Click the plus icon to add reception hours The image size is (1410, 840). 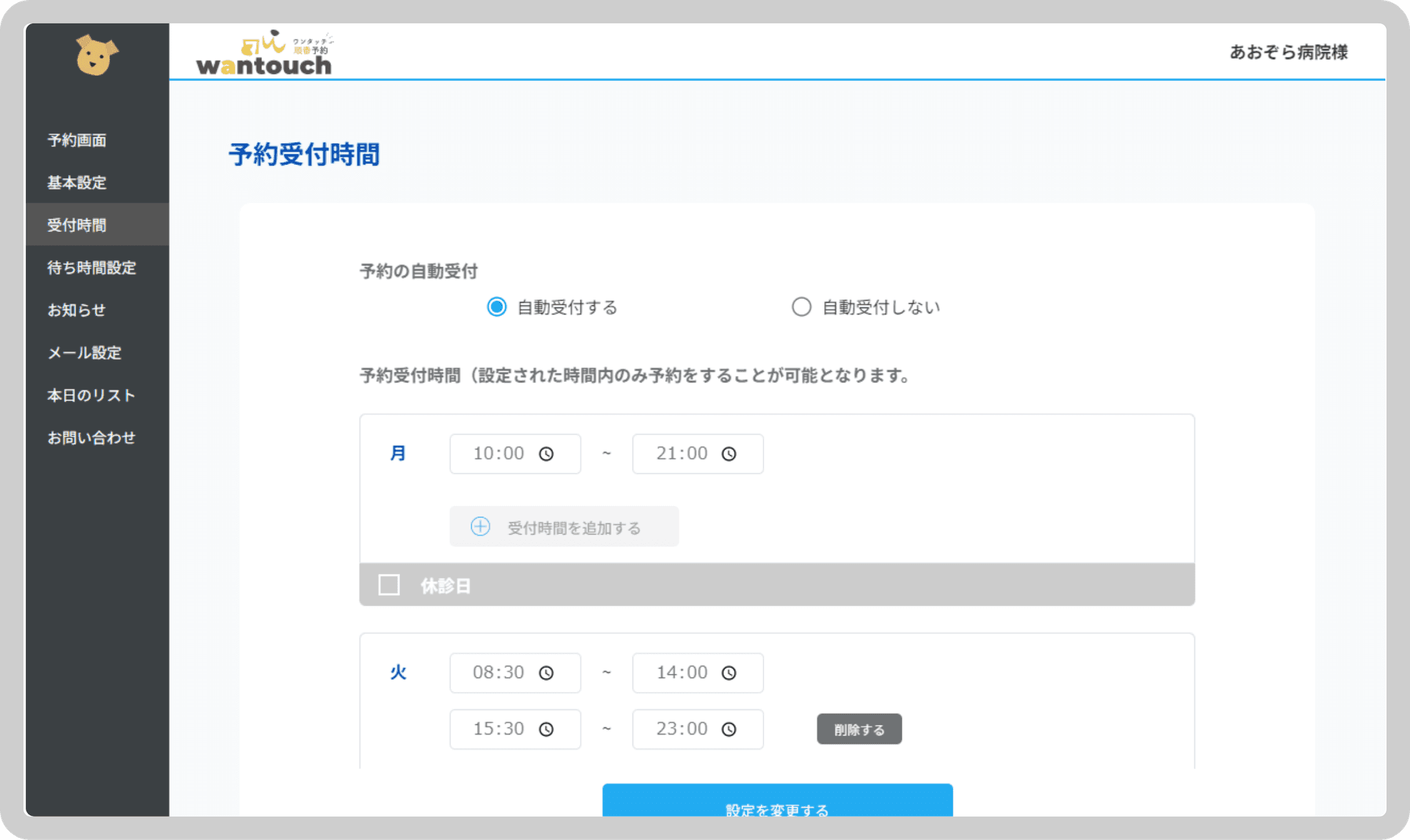click(480, 526)
